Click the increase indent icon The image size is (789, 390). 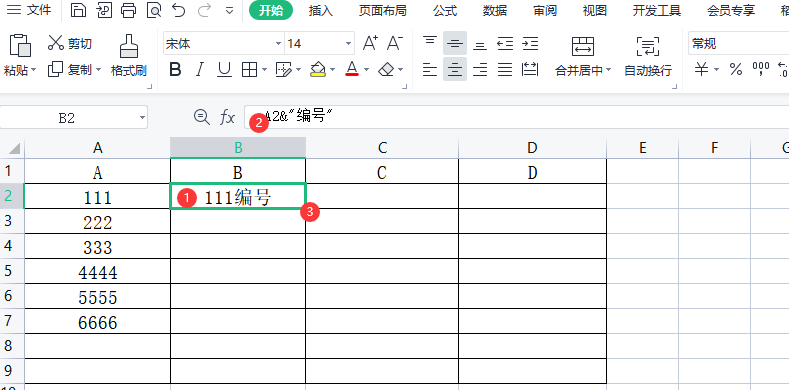pos(530,44)
